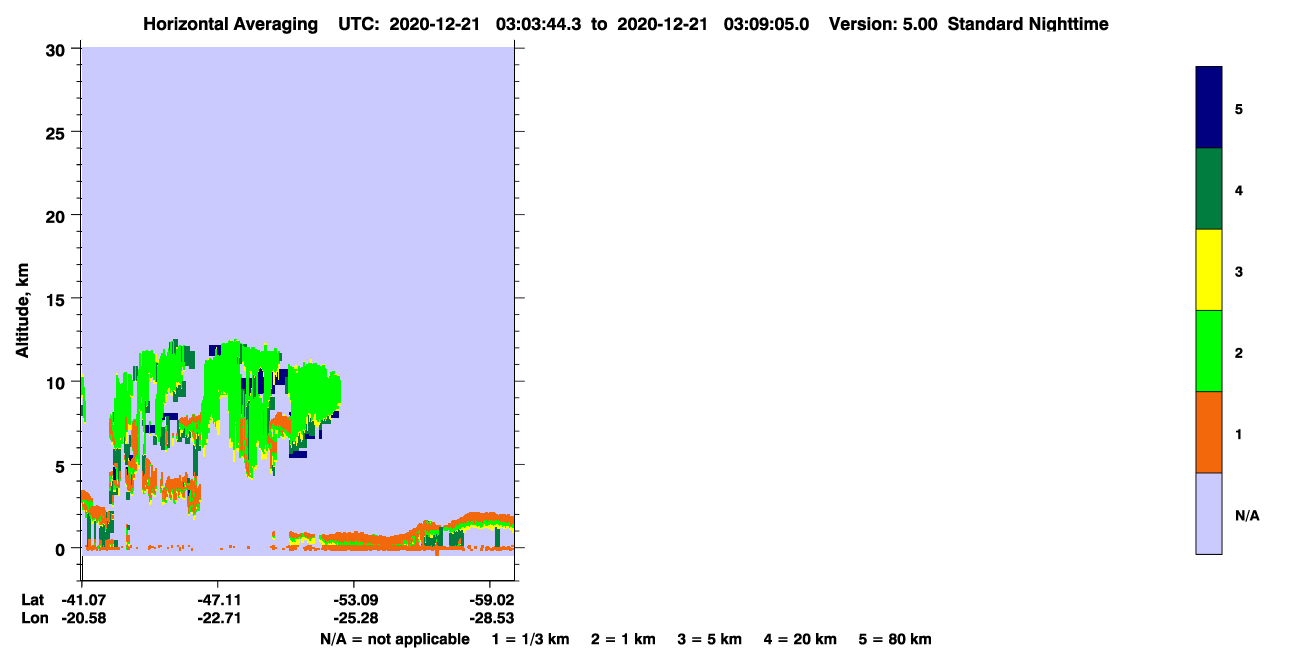The image size is (1300, 667).
Task: Click the colorbar label 2
Action: 1239,352
